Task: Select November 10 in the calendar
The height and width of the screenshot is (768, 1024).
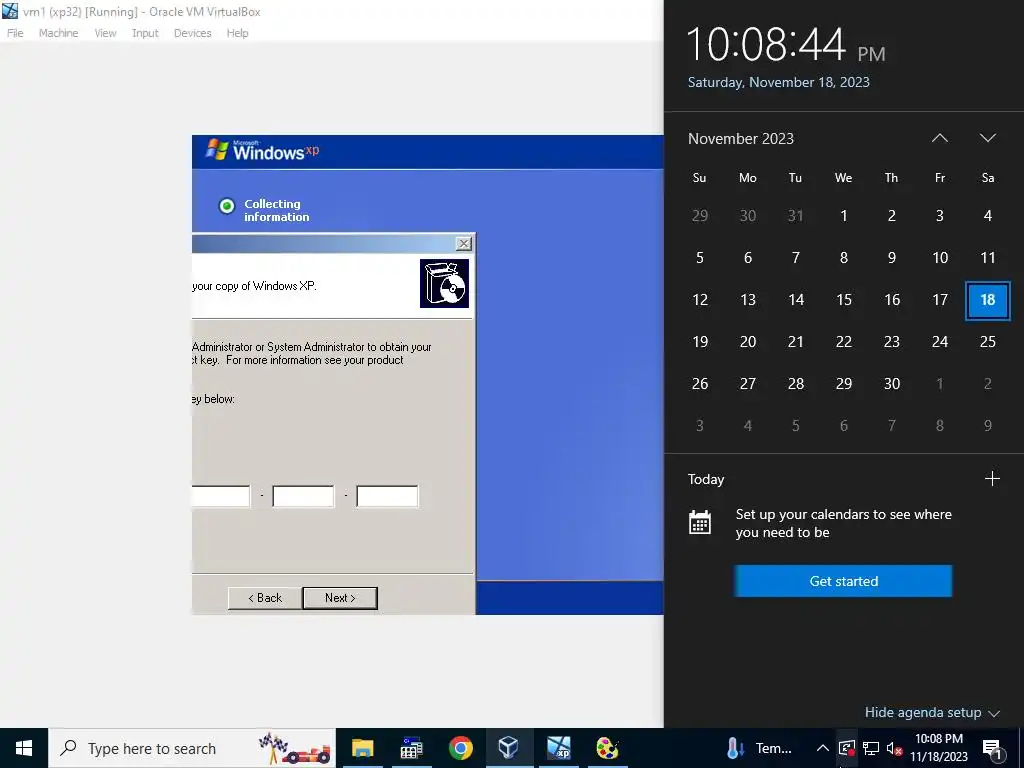Action: coord(940,258)
